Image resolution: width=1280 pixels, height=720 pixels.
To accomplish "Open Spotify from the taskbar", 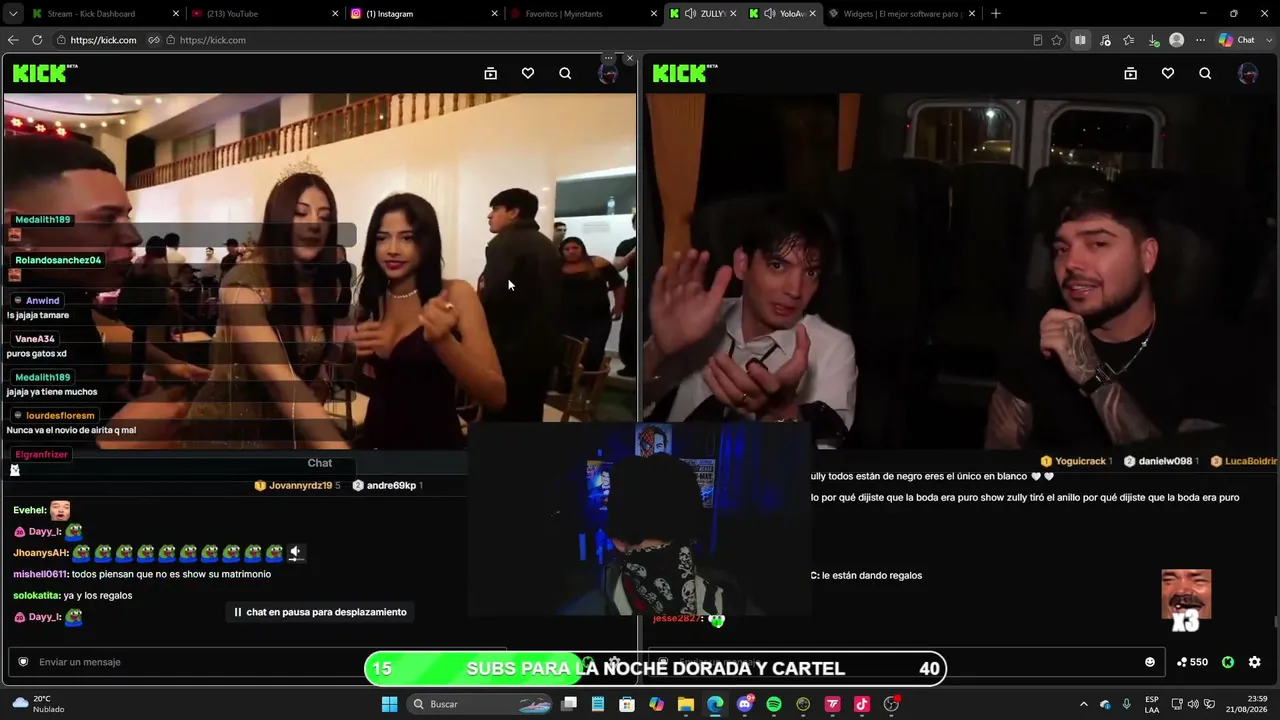I will pyautogui.click(x=774, y=704).
